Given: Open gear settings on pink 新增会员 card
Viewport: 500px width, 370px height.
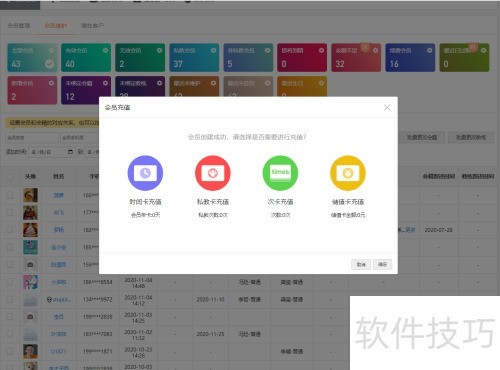Looking at the screenshot, I should pos(51,83).
